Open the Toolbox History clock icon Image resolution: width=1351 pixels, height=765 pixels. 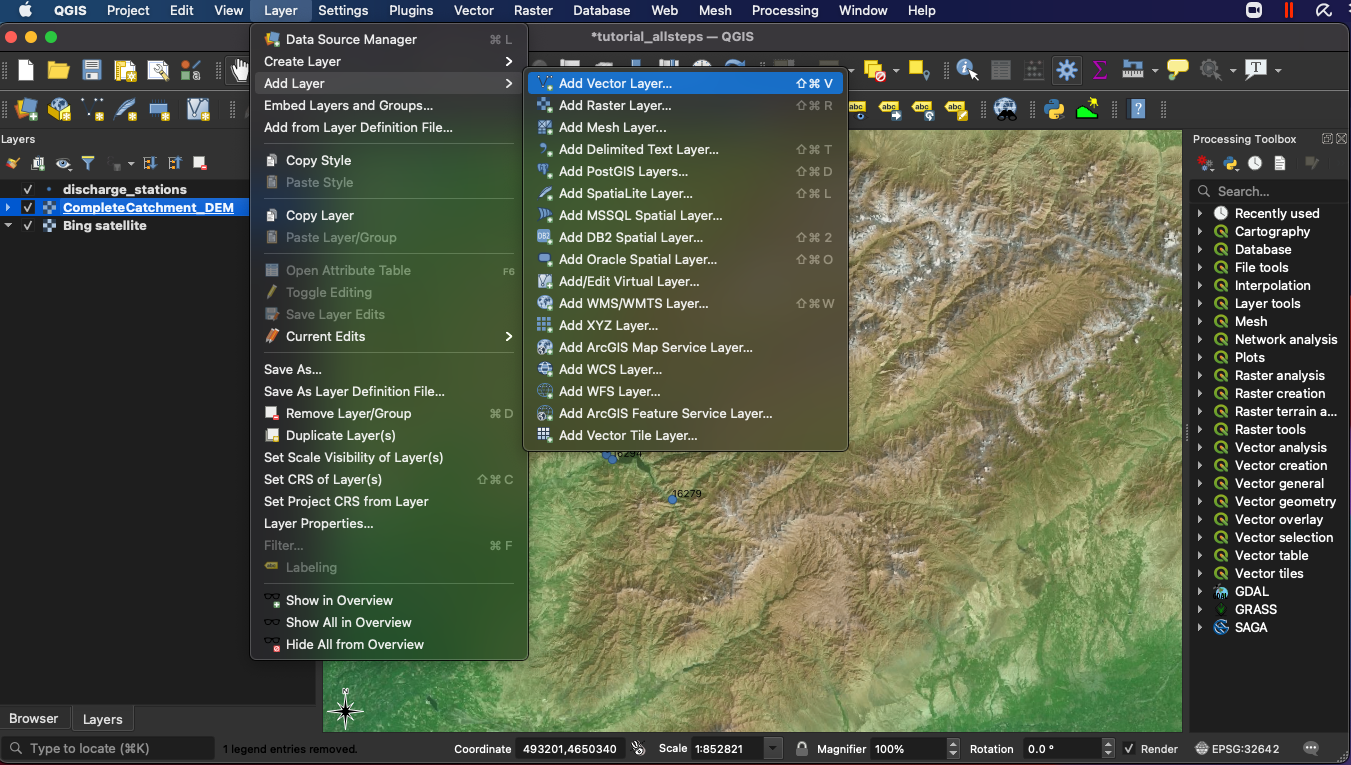pyautogui.click(x=1254, y=163)
